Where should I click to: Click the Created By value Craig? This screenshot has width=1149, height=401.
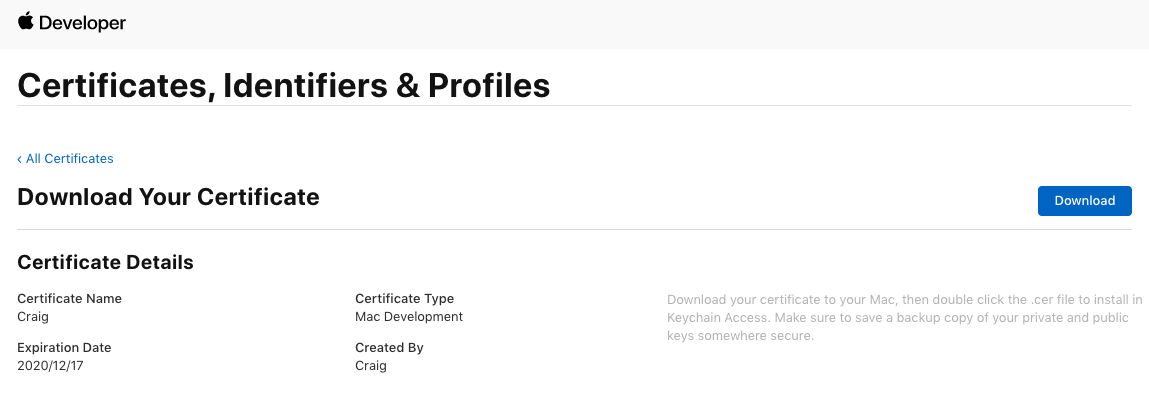point(371,365)
